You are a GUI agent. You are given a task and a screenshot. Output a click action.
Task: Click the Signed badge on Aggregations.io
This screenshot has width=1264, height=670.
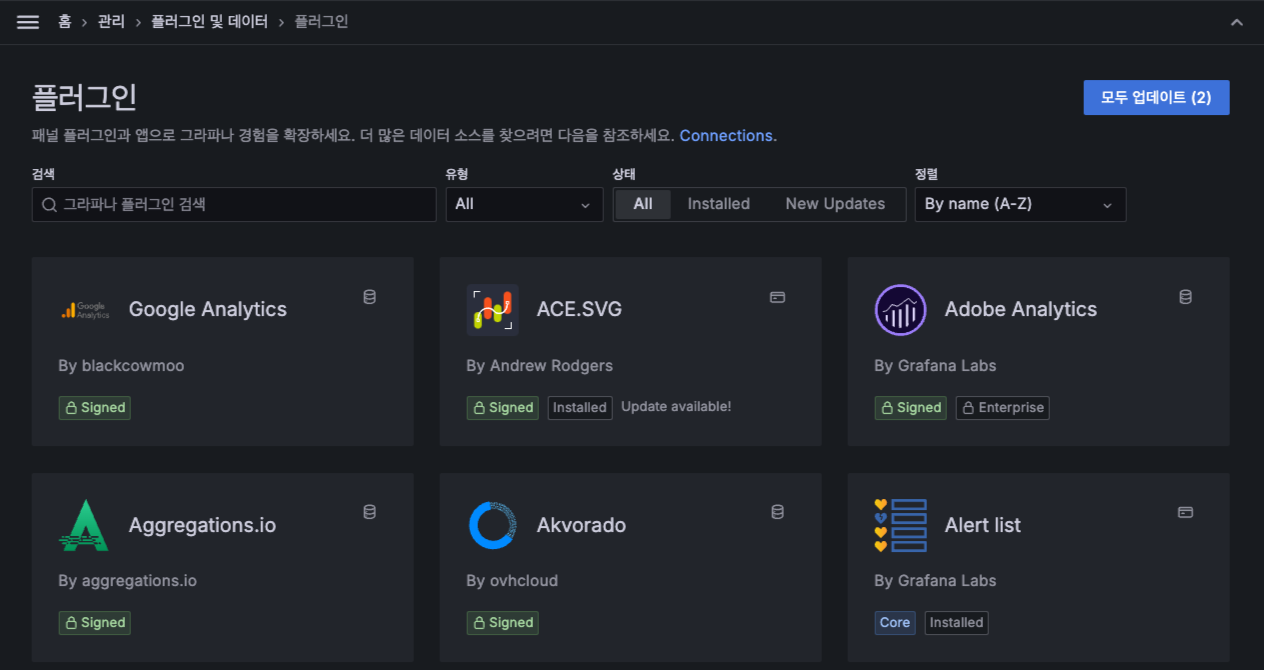pos(95,623)
